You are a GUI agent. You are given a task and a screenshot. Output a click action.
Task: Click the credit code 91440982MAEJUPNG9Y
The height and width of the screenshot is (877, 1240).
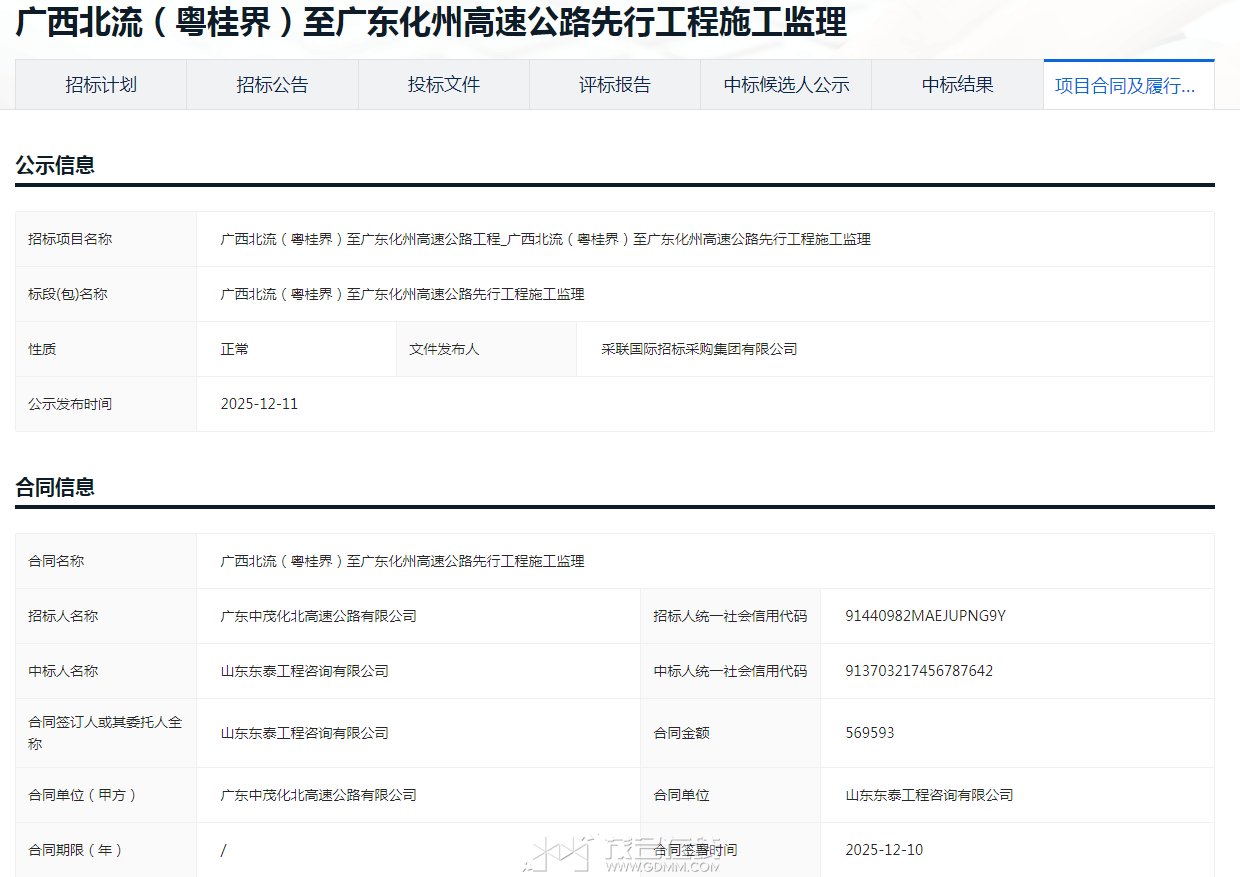(x=925, y=616)
